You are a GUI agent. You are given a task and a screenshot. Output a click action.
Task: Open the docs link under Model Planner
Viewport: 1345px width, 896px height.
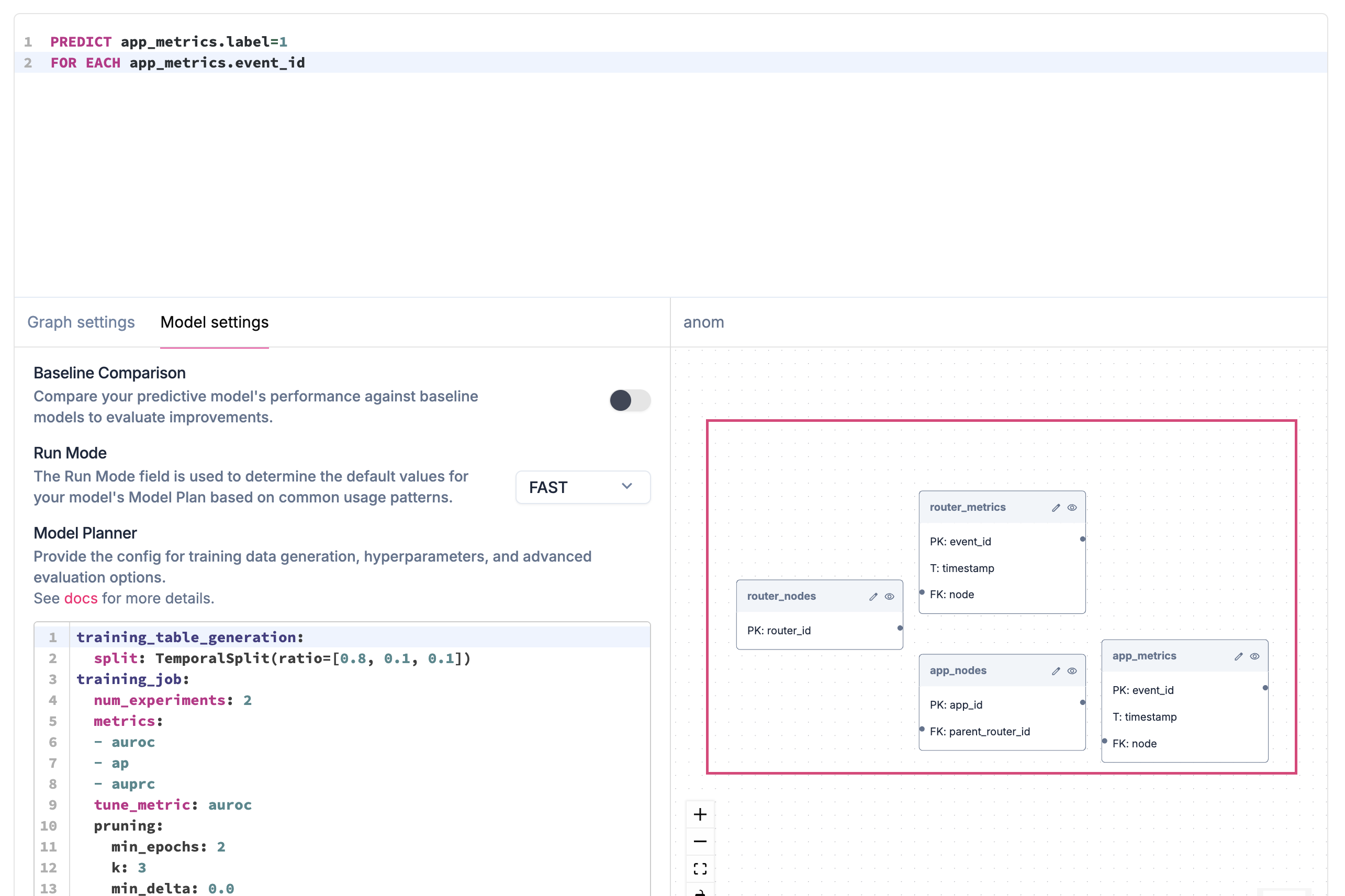pos(81,598)
